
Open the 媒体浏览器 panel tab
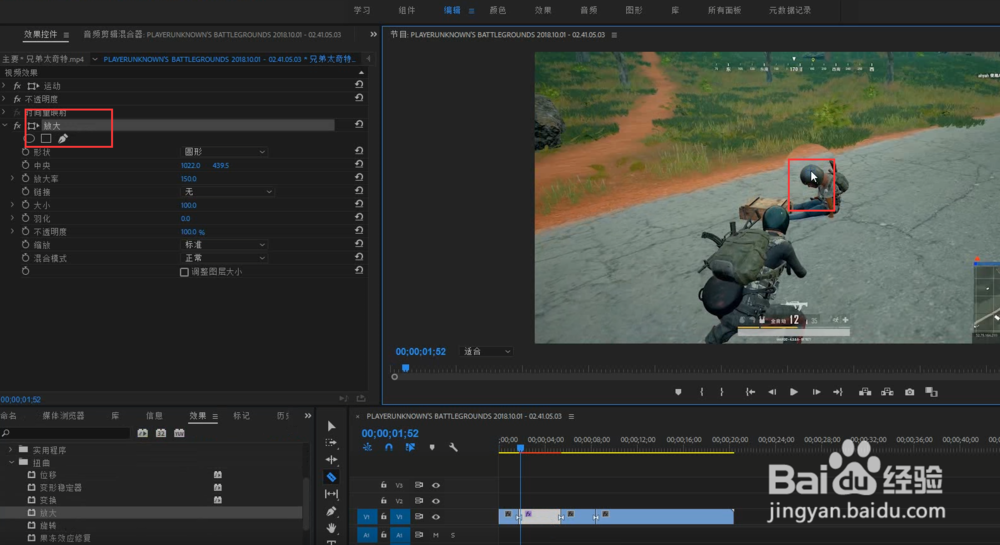click(x=63, y=416)
